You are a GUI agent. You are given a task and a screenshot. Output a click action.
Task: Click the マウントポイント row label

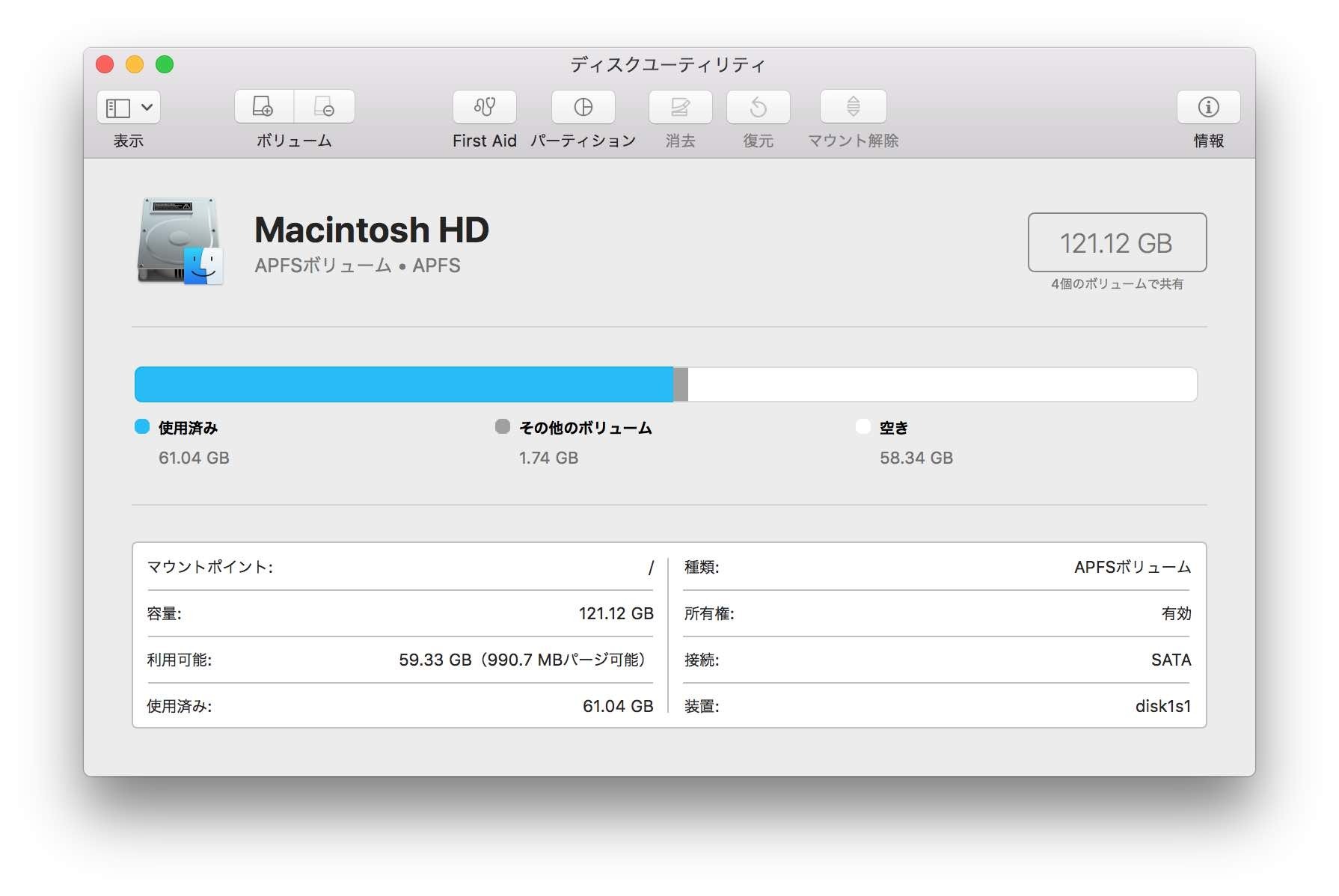point(210,567)
